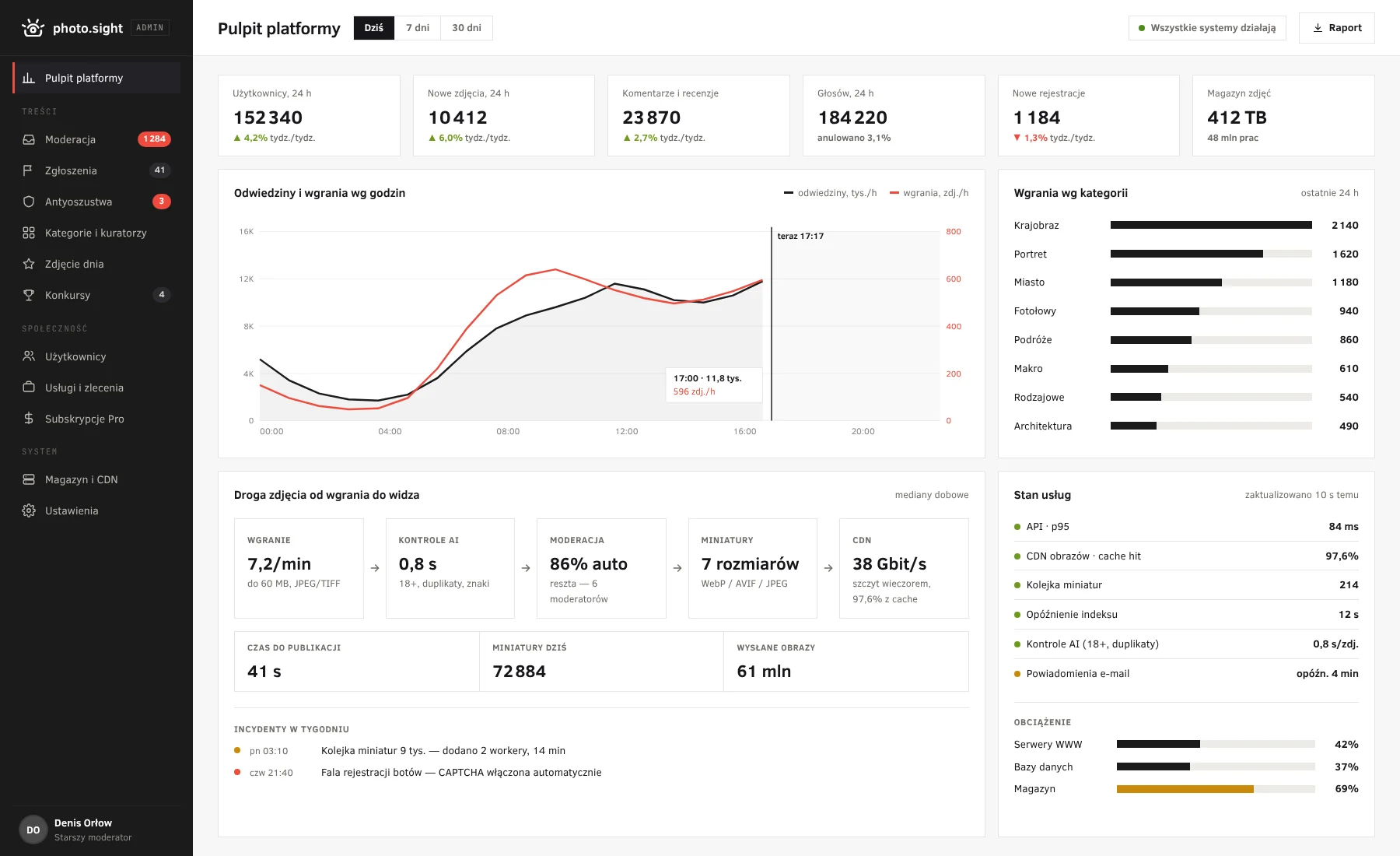Image resolution: width=1400 pixels, height=856 pixels.
Task: Click the Pulpit platformy chart icon
Action: pyautogui.click(x=29, y=78)
